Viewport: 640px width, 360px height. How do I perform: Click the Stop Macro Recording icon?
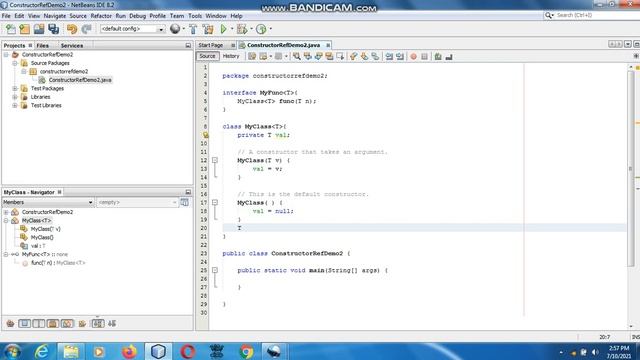click(424, 57)
